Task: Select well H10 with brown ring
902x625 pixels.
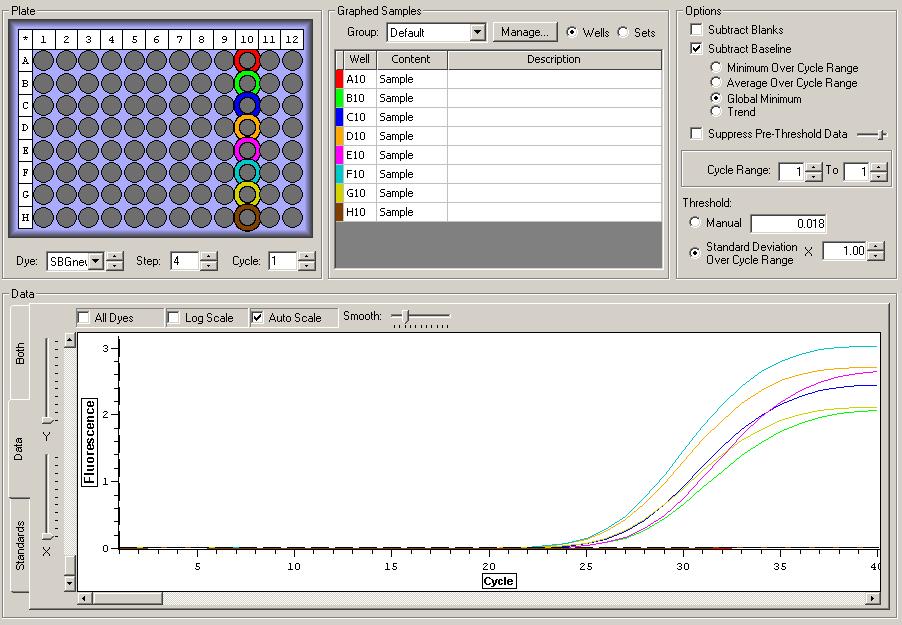Action: [x=247, y=217]
